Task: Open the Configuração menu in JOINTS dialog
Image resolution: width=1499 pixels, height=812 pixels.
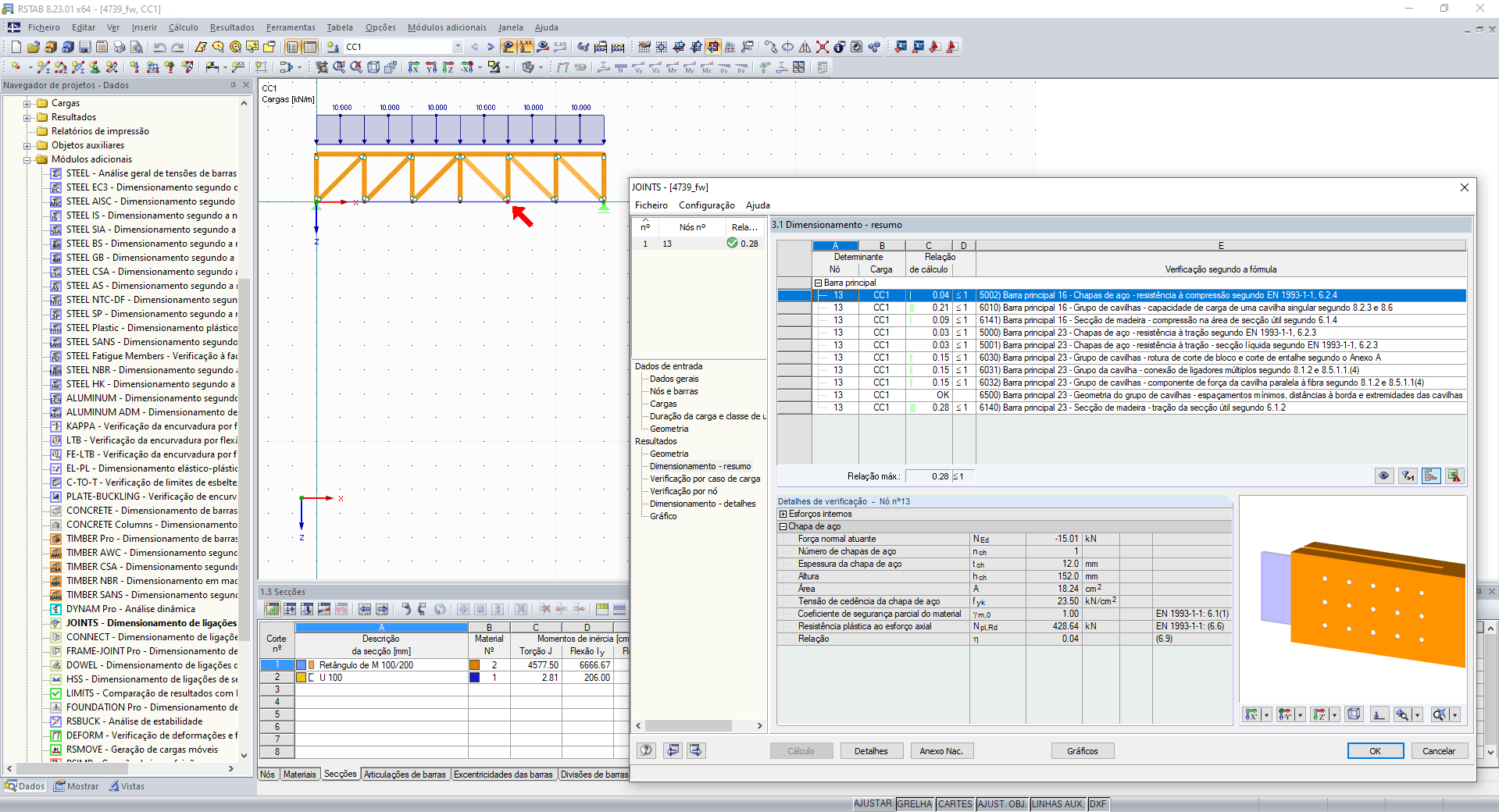Action: click(706, 205)
